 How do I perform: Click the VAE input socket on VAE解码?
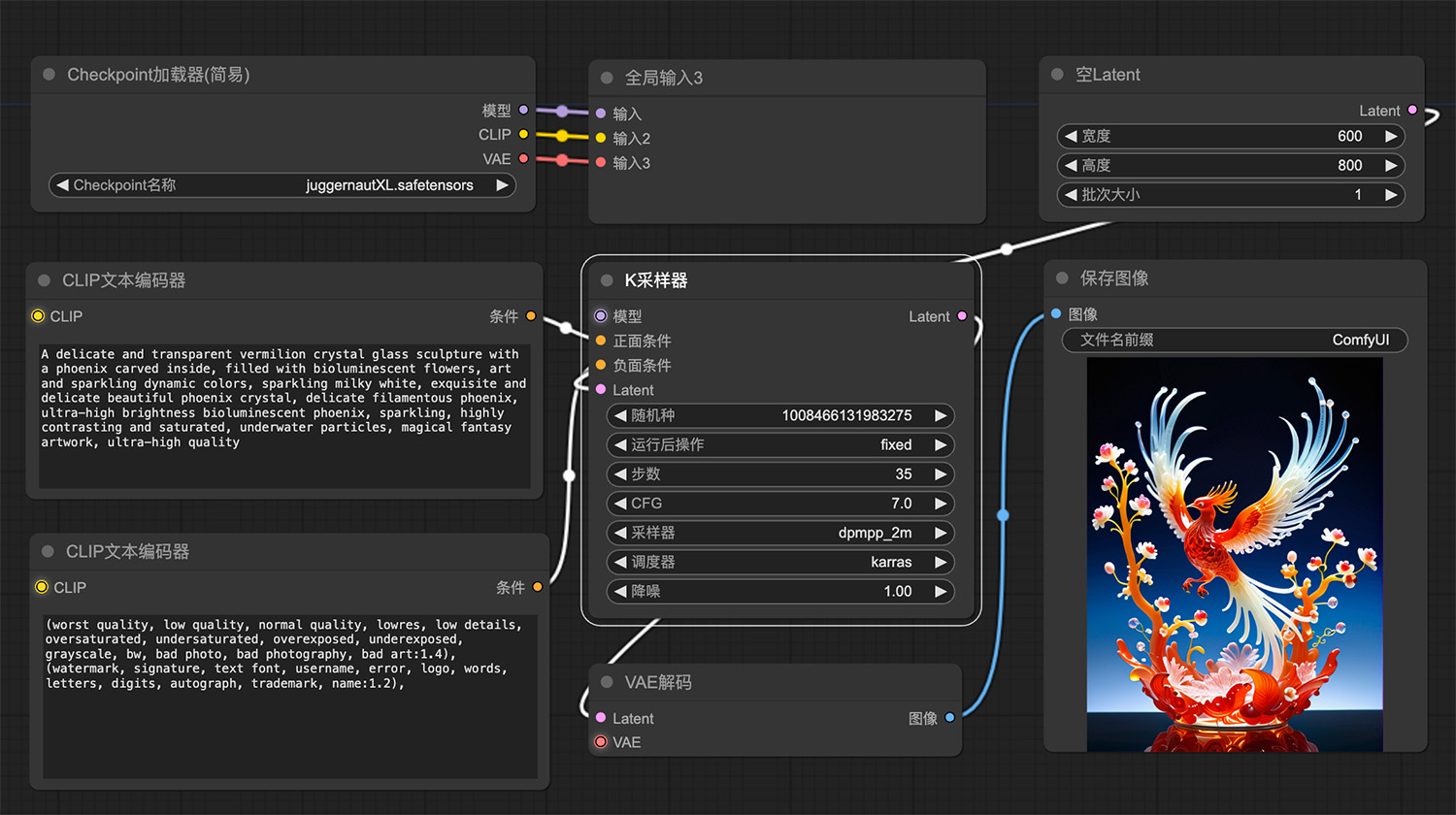click(x=601, y=741)
